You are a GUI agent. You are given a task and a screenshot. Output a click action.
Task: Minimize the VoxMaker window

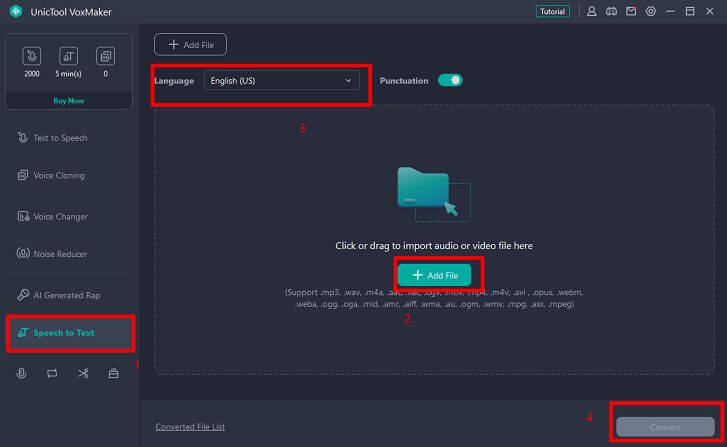click(670, 11)
